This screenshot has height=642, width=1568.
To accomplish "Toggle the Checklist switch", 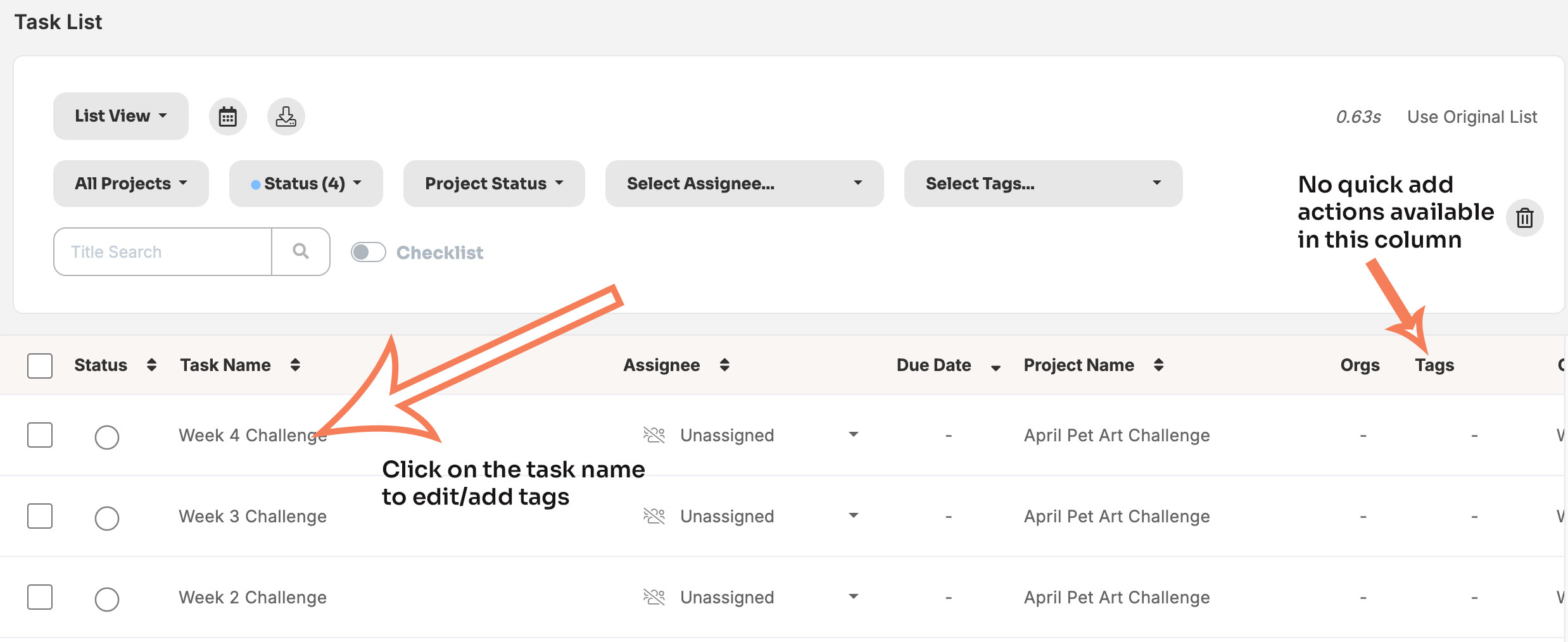I will (x=369, y=252).
